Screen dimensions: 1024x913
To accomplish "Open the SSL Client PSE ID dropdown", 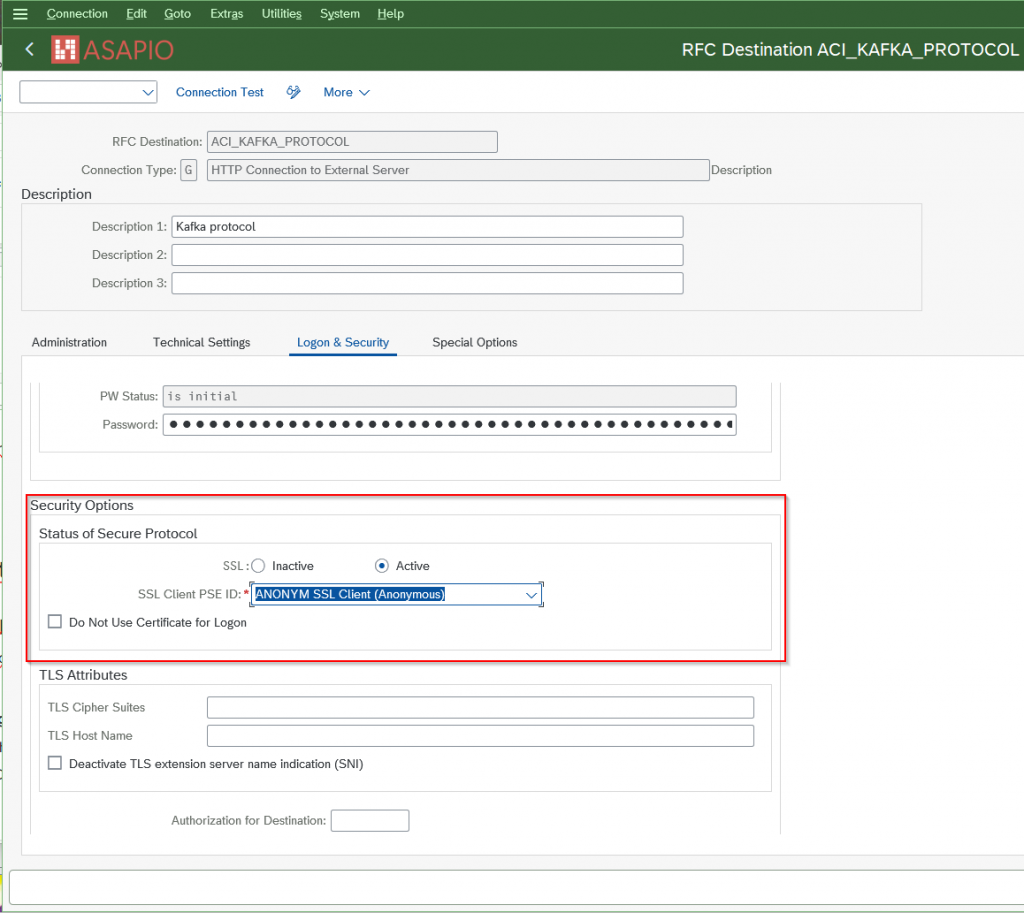I will [x=532, y=595].
